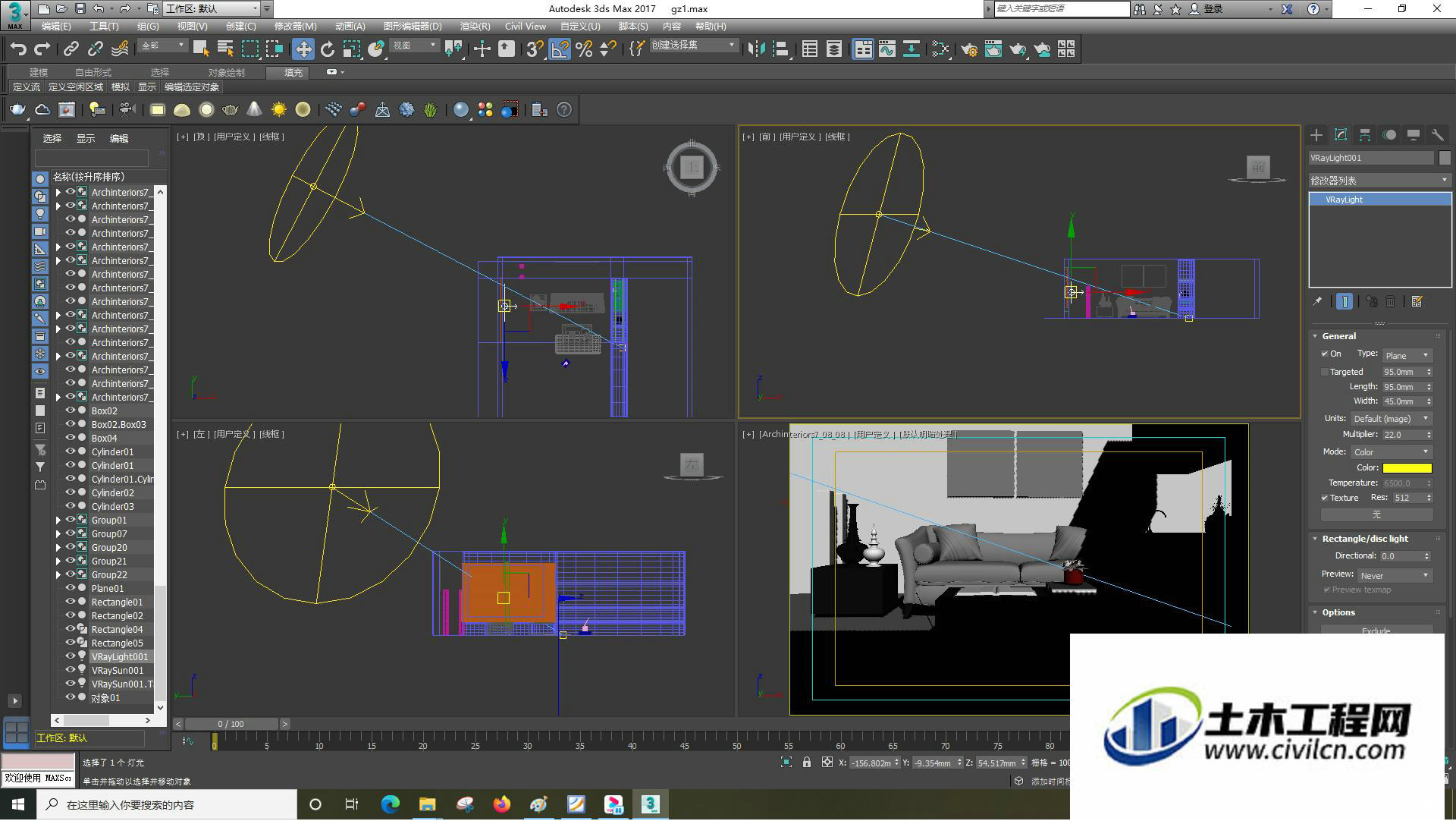Open the Mode dropdown showing Color

click(x=1391, y=452)
